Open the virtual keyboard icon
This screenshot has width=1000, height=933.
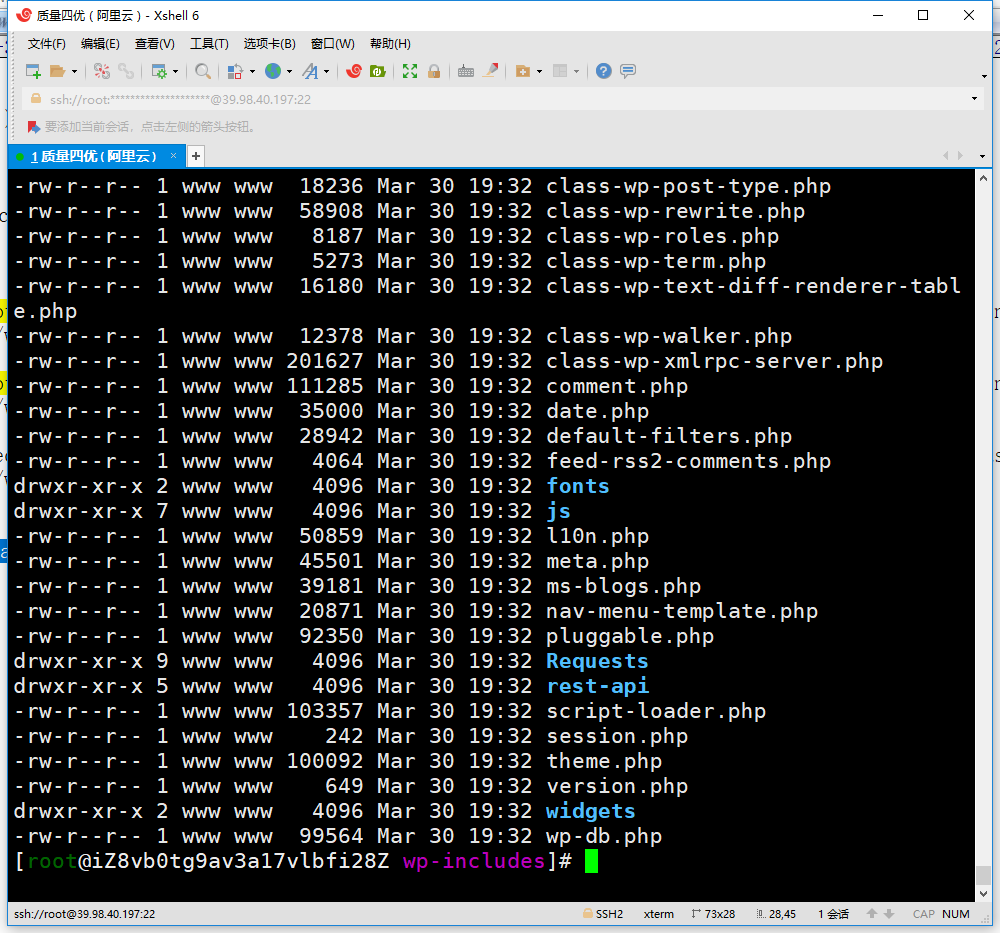tap(466, 71)
